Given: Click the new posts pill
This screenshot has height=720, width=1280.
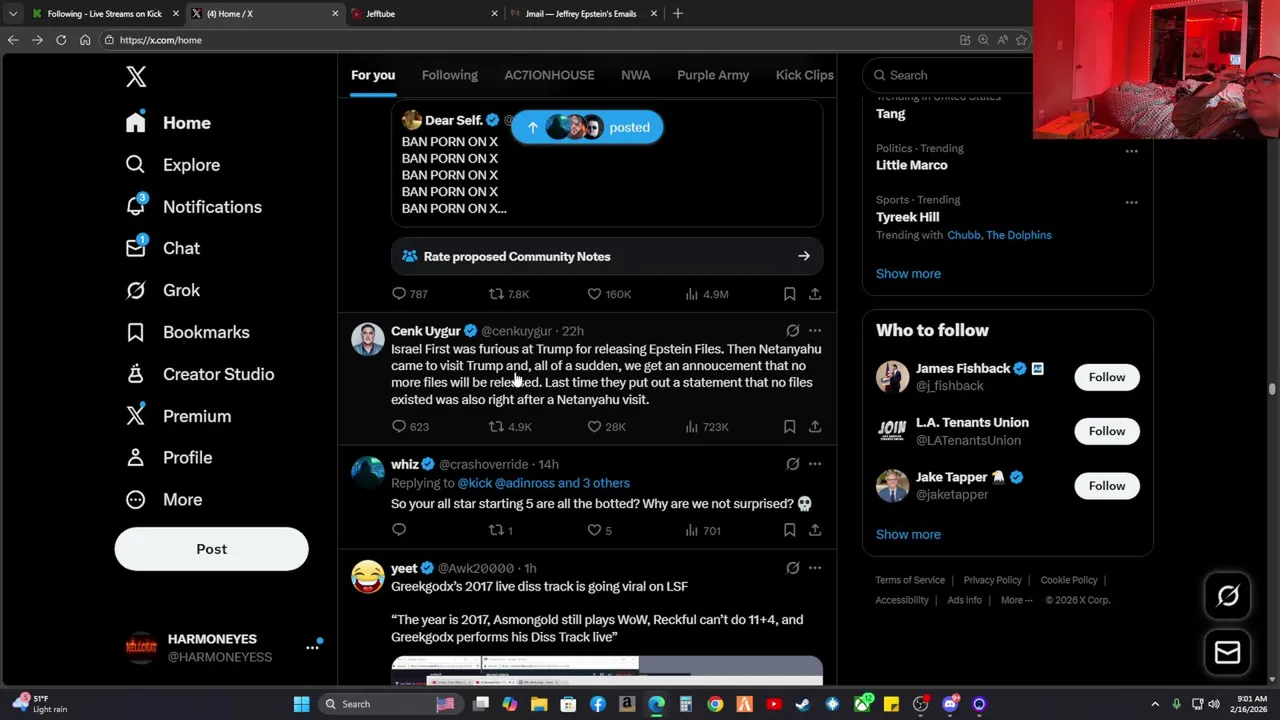Looking at the screenshot, I should tap(587, 127).
